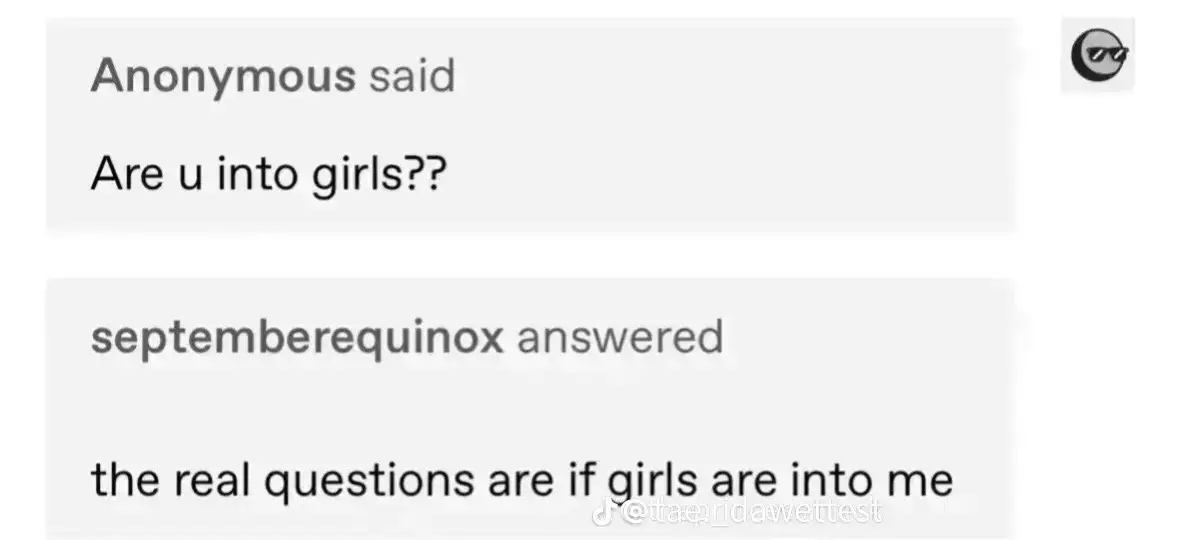This screenshot has width=1180, height=540.
Task: Click the 'u' in the anonymous question
Action: pos(190,179)
